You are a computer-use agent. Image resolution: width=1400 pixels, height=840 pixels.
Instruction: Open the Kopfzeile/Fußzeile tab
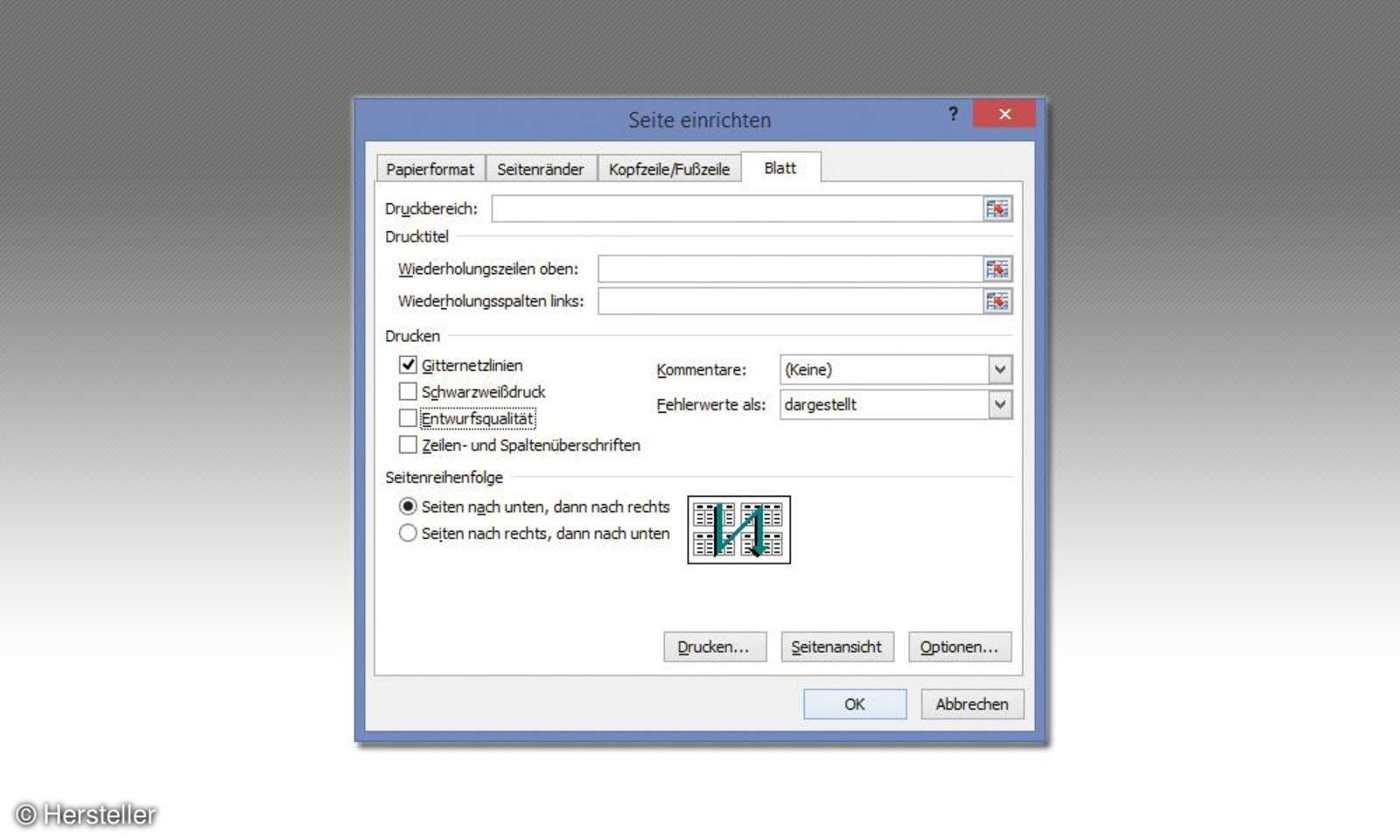(x=670, y=168)
